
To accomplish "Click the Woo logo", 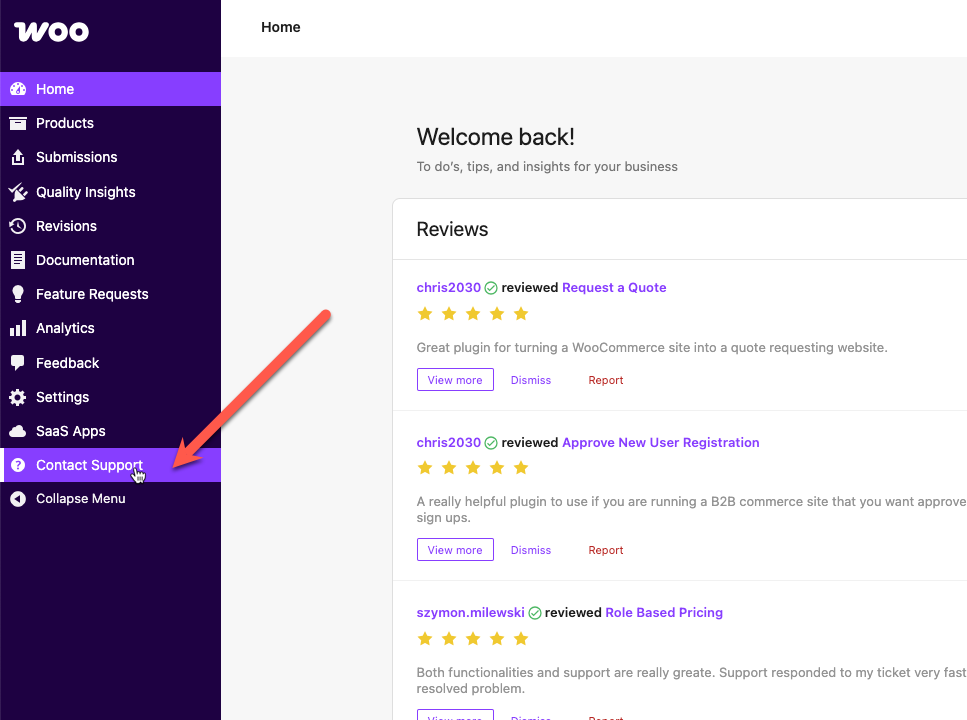I will pos(50,32).
